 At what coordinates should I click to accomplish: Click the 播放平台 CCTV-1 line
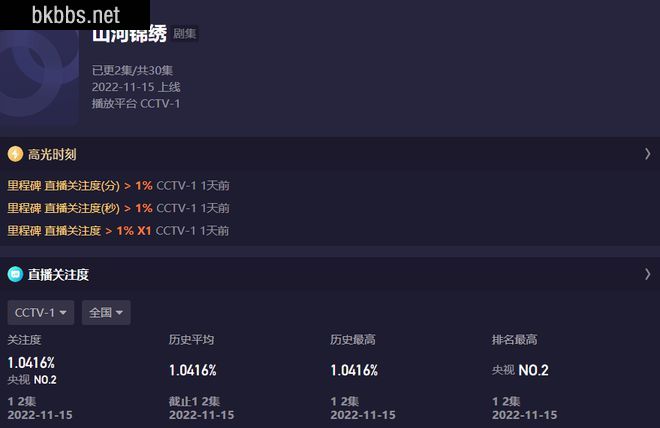(x=136, y=104)
